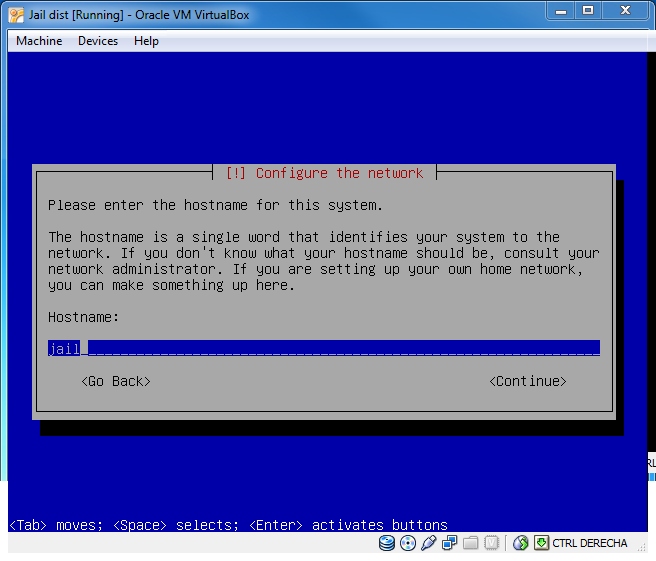Maximize the VirtualBox window
Viewport: 656px width, 561px height.
pos(588,11)
